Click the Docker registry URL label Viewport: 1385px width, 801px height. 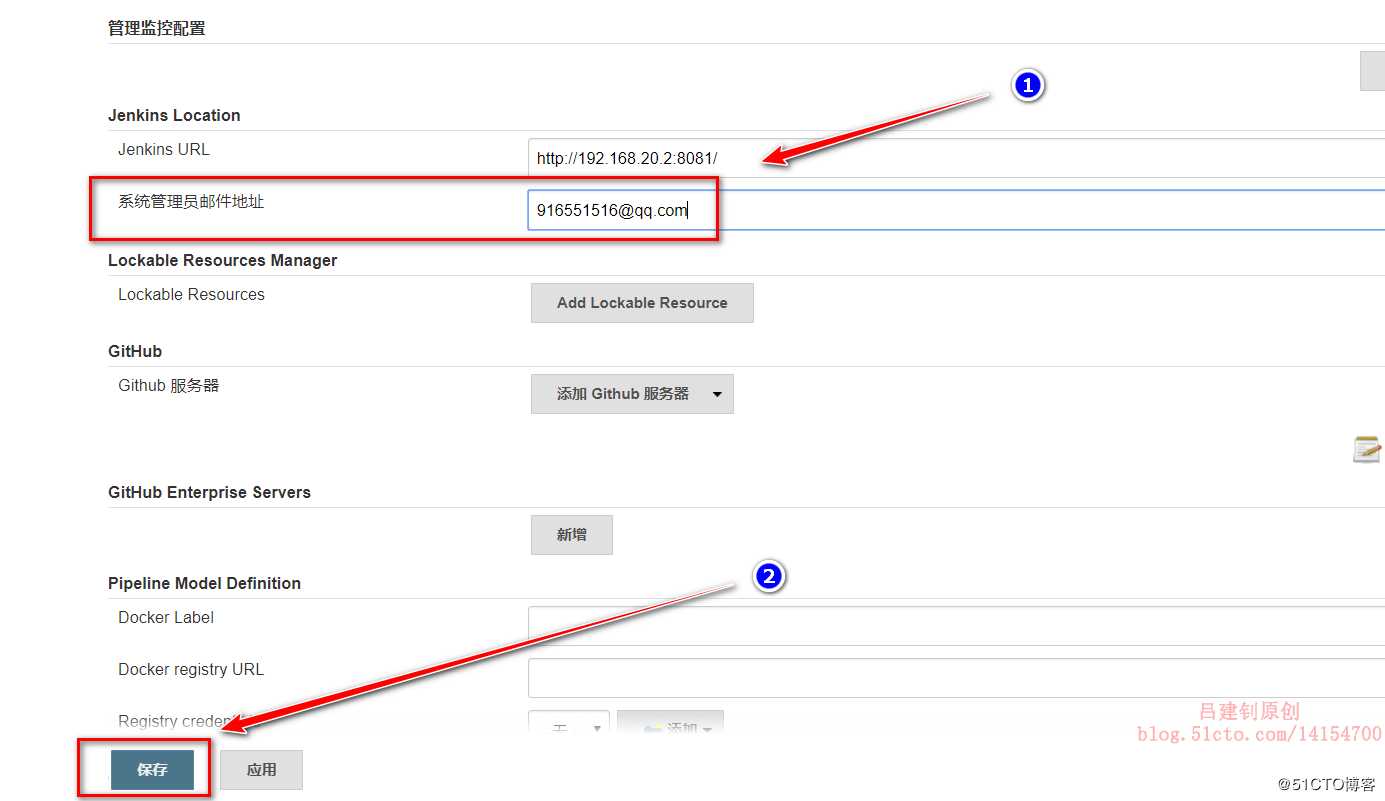click(191, 669)
